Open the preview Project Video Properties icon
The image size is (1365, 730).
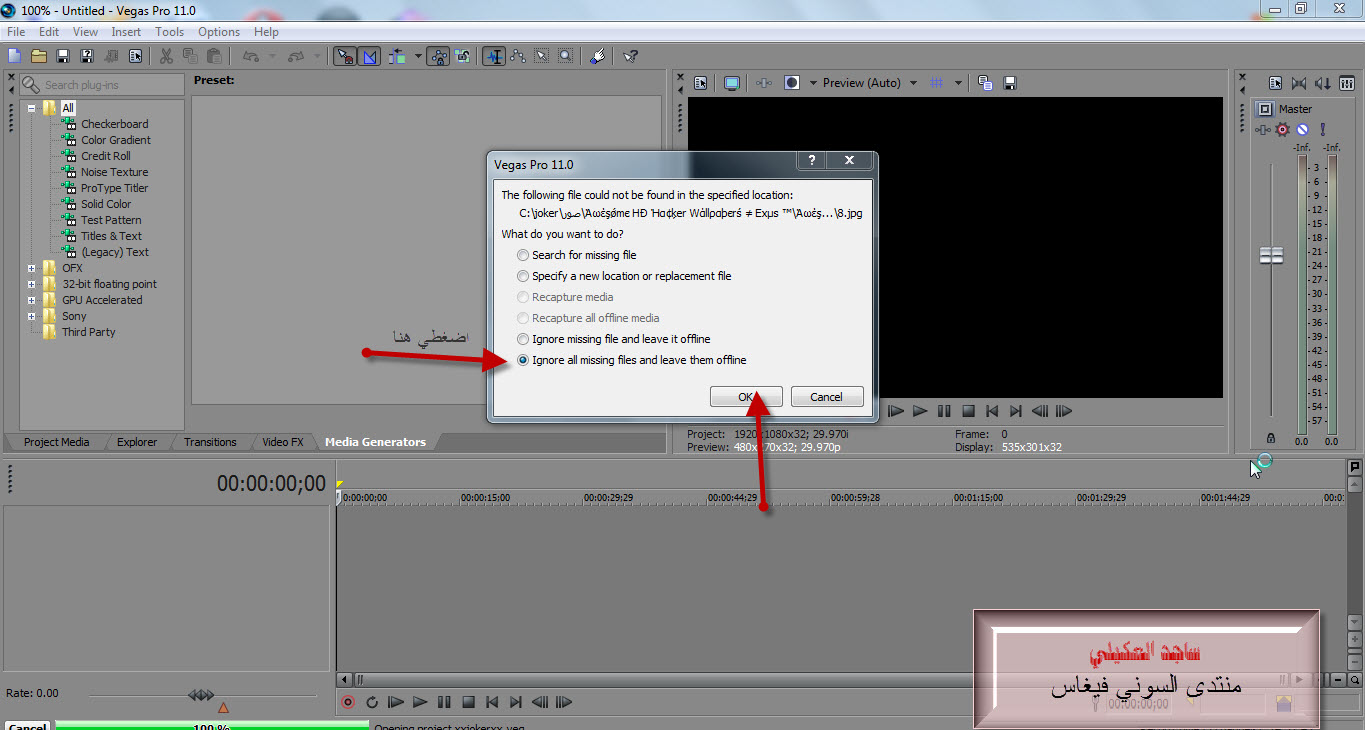(x=700, y=83)
